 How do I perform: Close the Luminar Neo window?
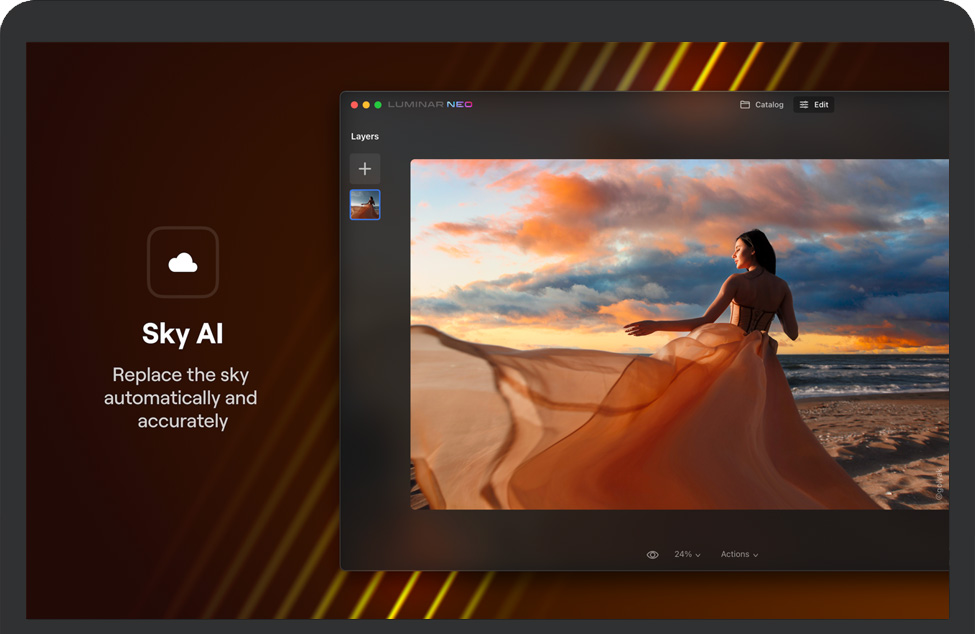[x=354, y=105]
